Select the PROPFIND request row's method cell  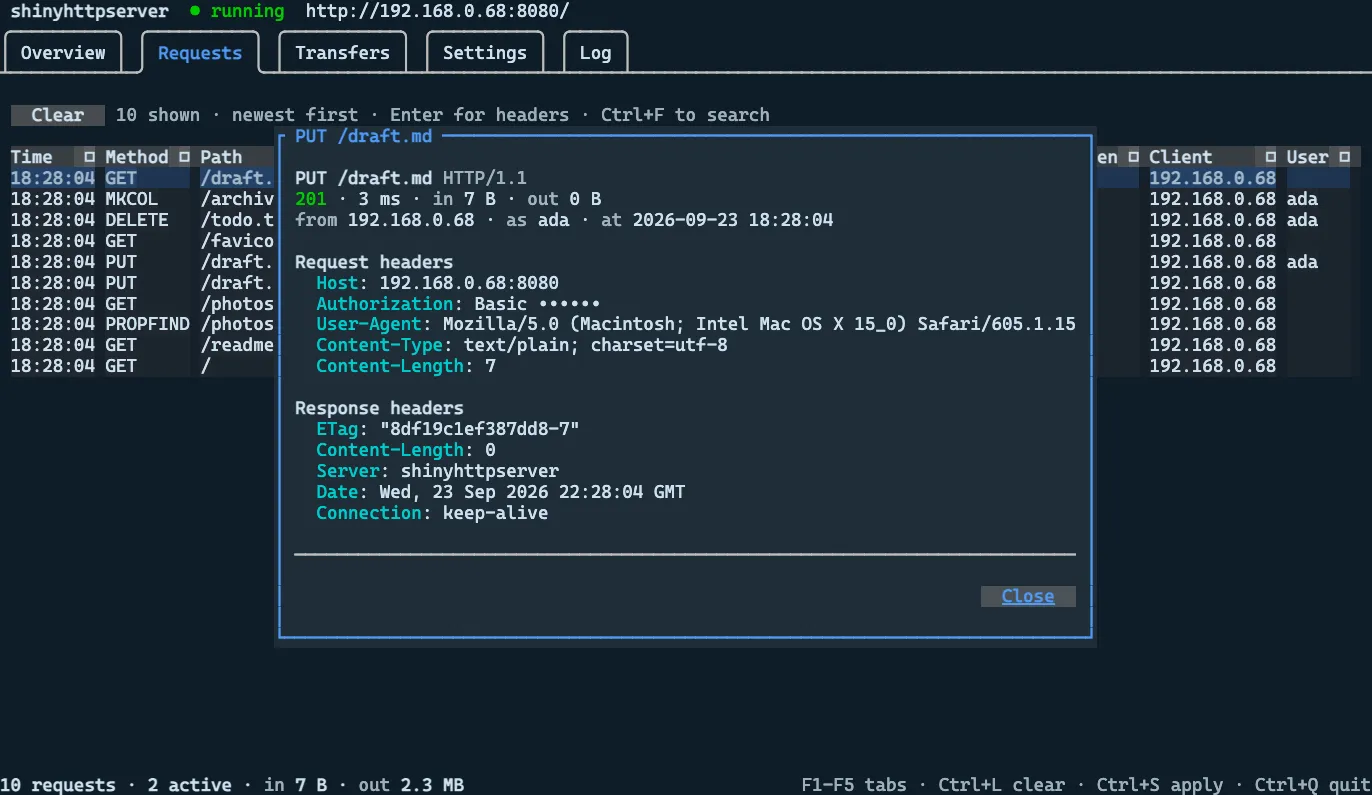147,324
